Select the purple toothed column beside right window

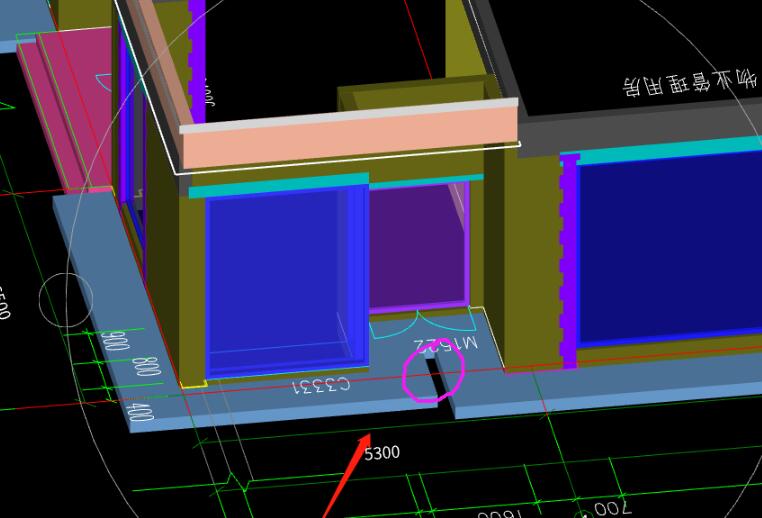[568, 260]
